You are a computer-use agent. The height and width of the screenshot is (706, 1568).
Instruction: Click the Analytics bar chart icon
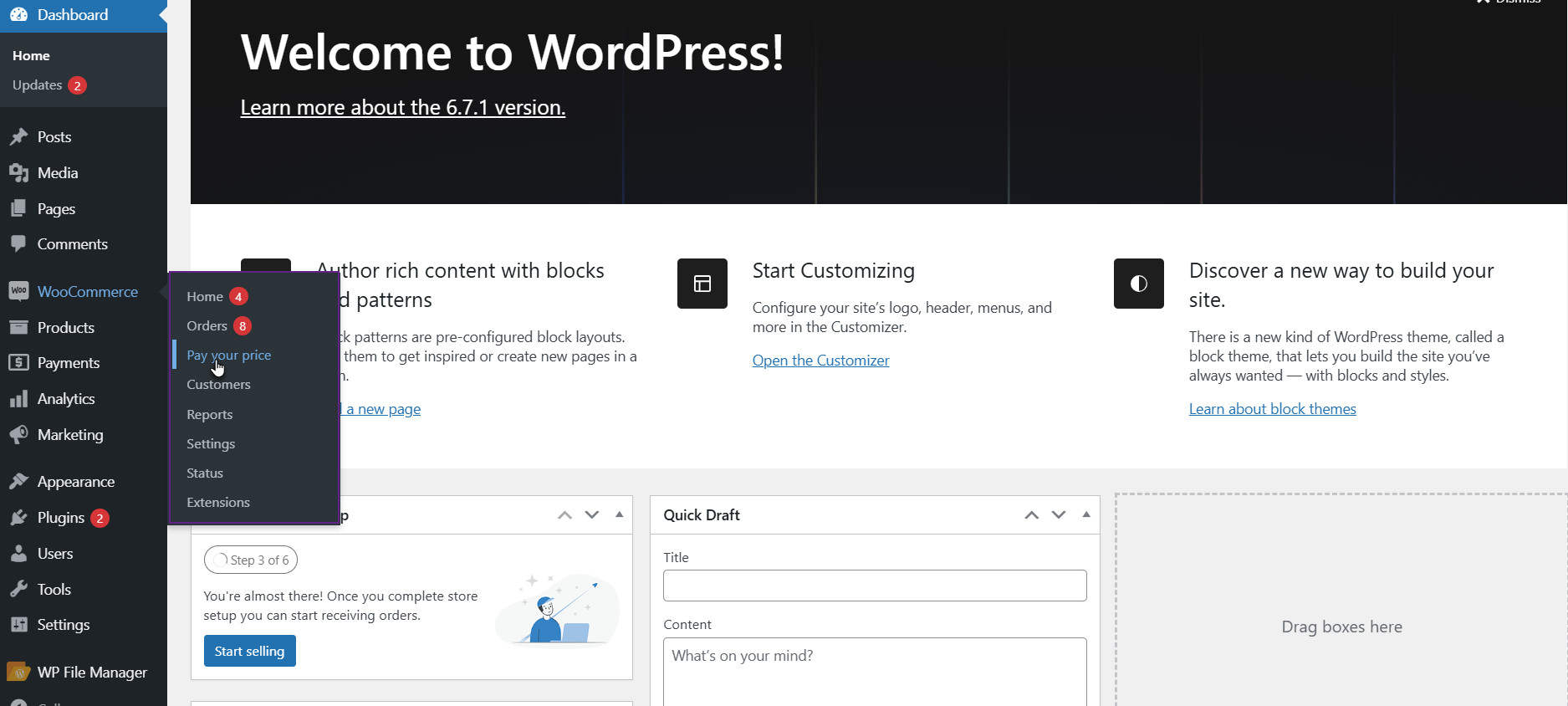[18, 399]
